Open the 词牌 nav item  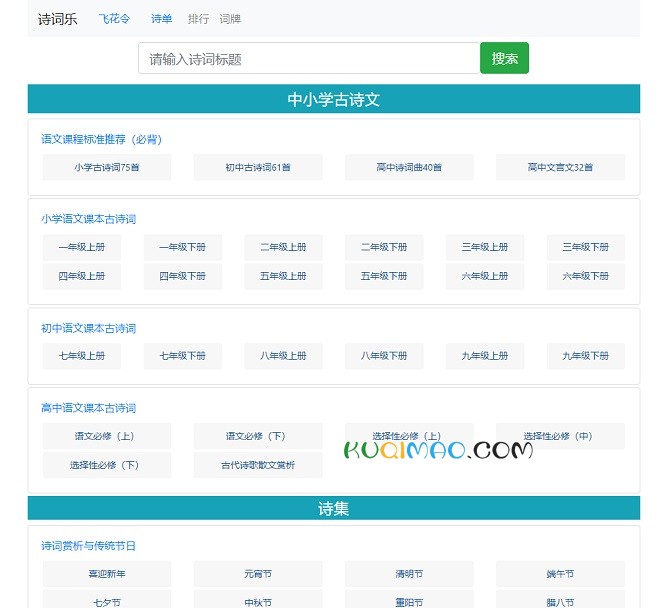coord(230,19)
